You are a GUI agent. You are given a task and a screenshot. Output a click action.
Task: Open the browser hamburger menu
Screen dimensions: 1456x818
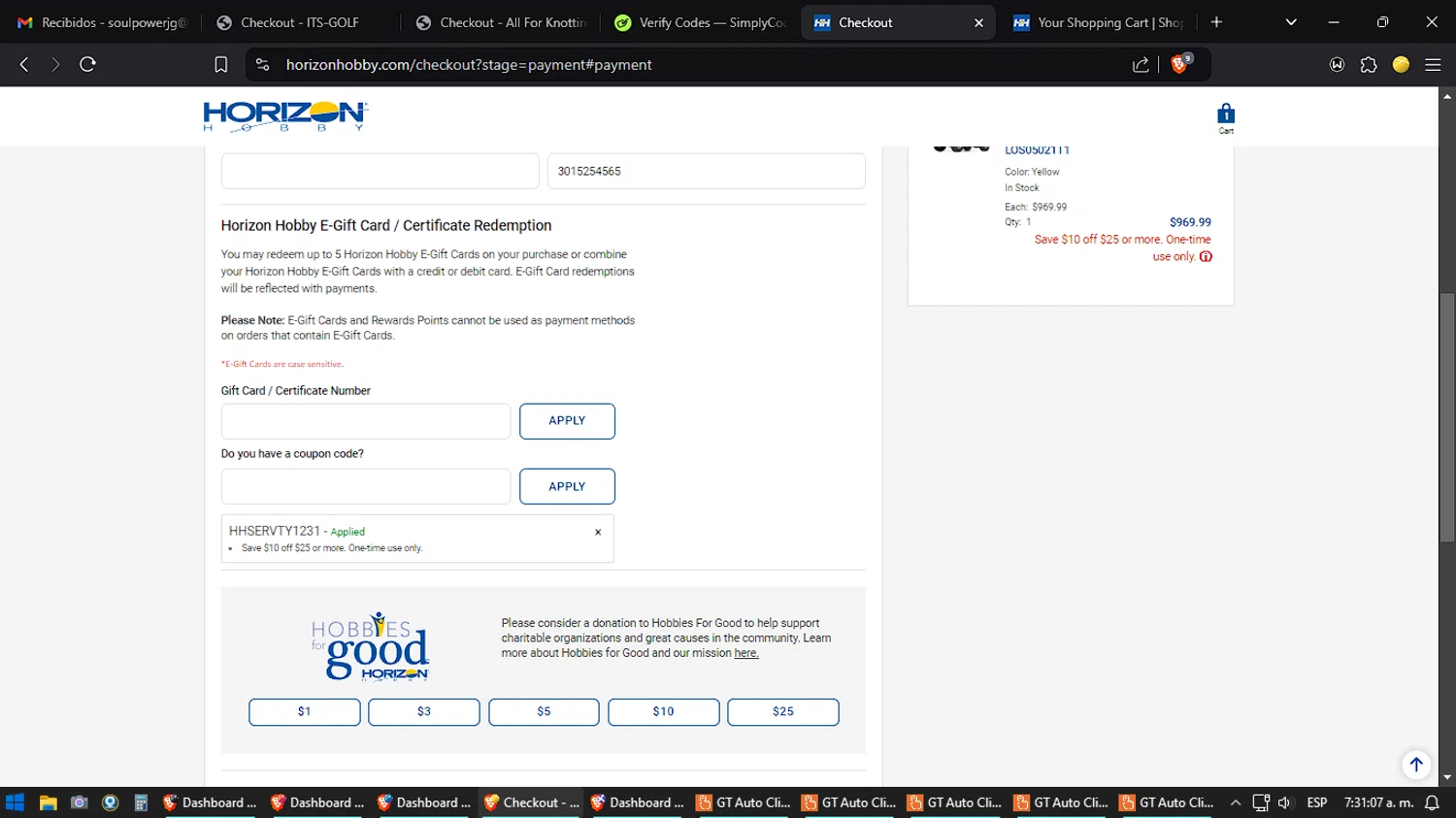click(x=1433, y=65)
